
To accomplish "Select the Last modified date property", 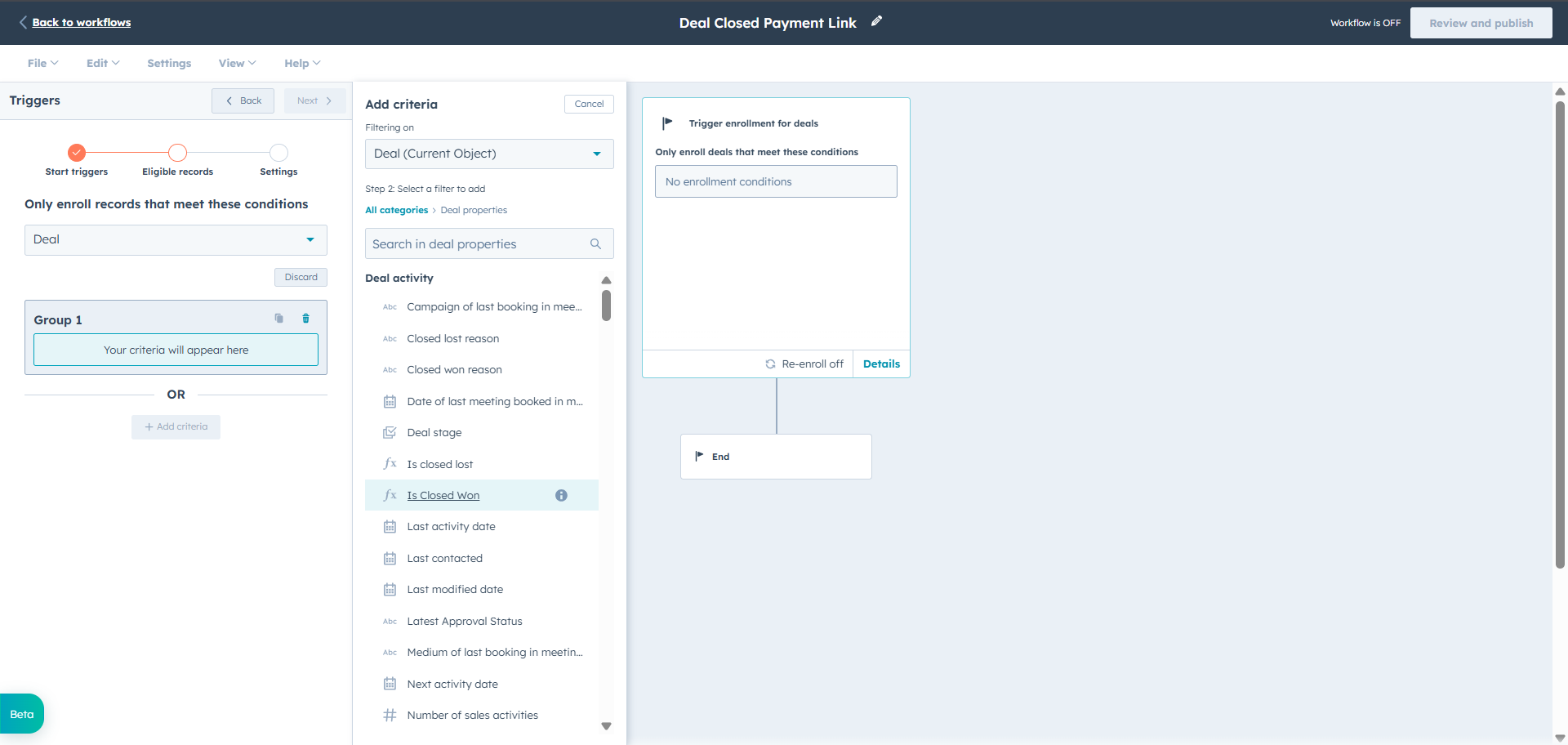I will (482, 590).
